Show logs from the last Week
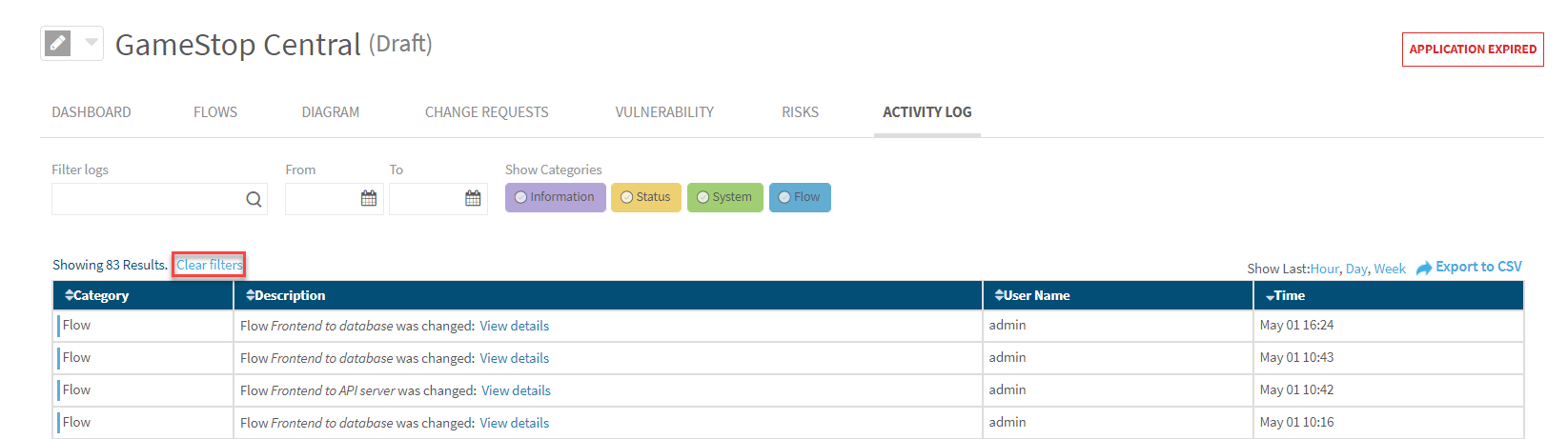Viewport: 1568px width, 439px height. coord(1389,269)
